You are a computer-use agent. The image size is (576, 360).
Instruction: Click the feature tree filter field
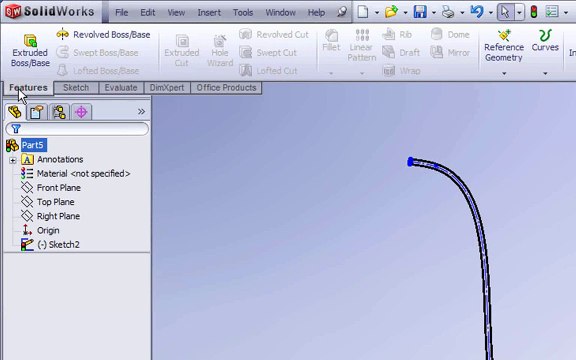77,129
